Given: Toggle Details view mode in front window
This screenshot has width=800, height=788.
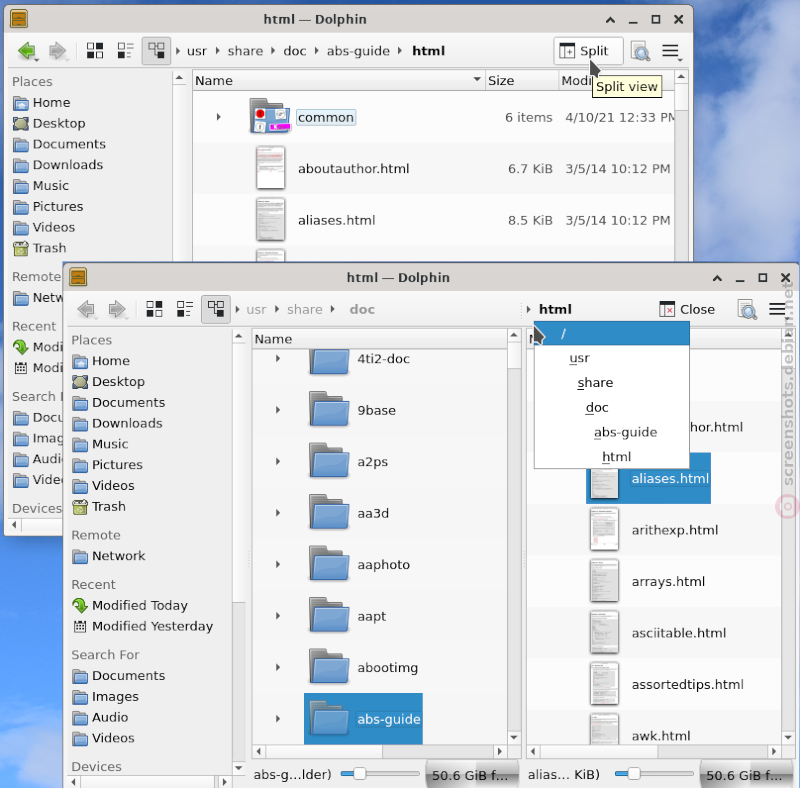Looking at the screenshot, I should tap(215, 309).
